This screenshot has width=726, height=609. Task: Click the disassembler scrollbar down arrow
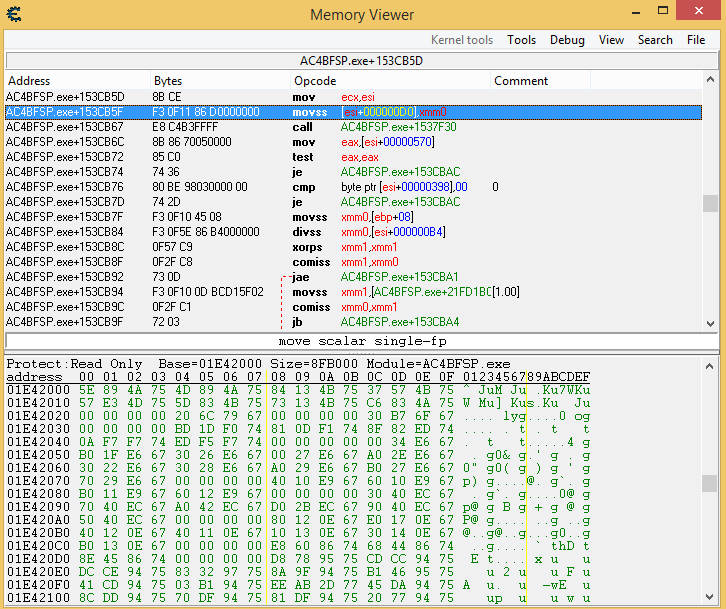(710, 323)
